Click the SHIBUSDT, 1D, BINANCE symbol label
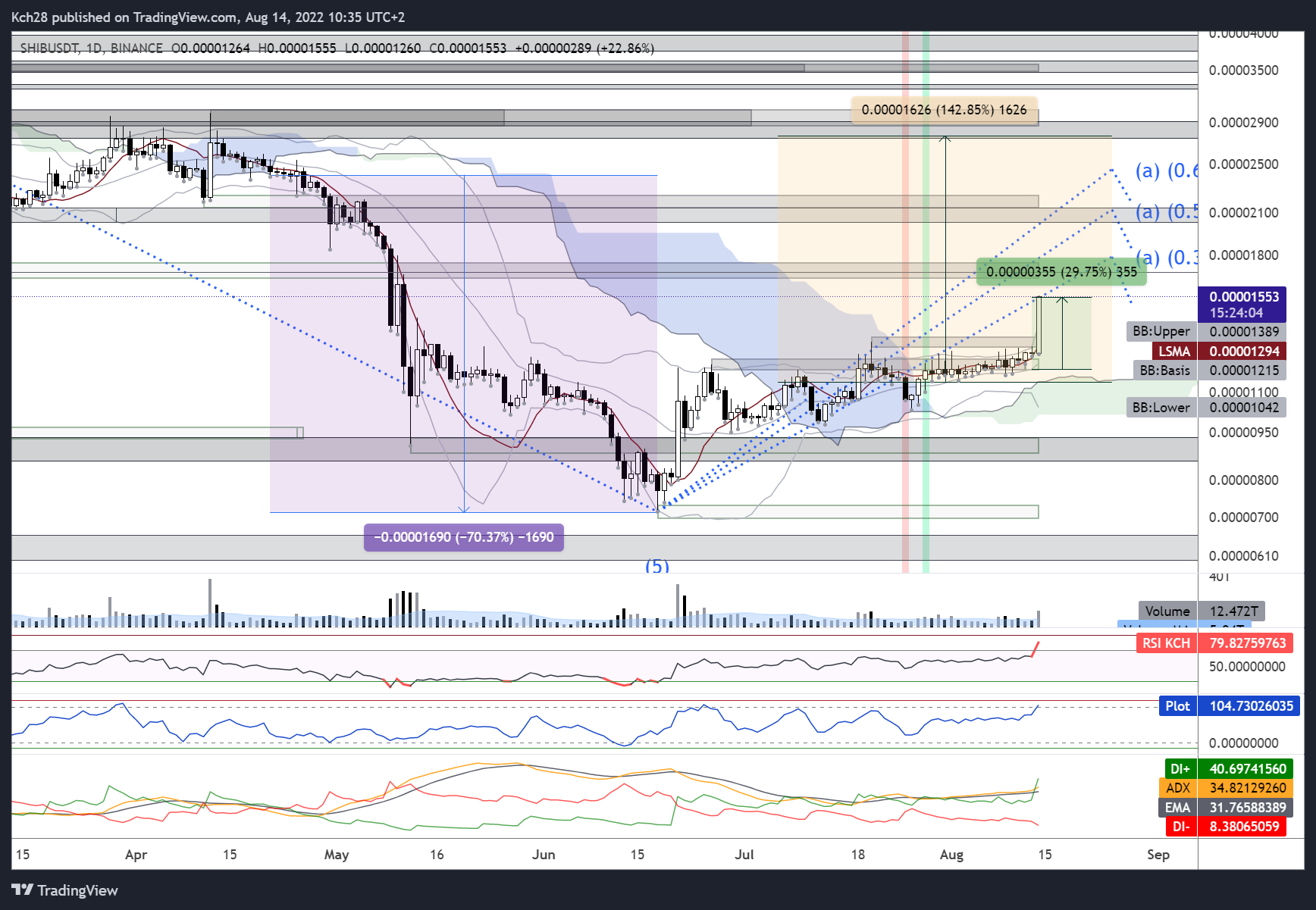Image resolution: width=1316 pixels, height=910 pixels. (x=91, y=48)
